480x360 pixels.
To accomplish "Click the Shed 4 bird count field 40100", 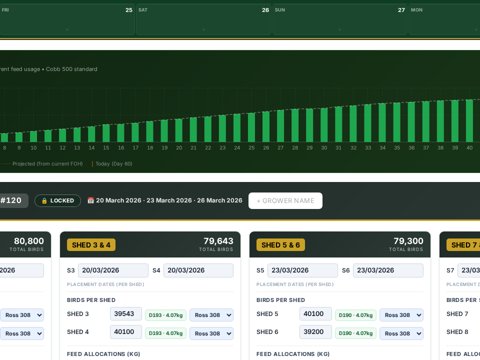I will tap(126, 332).
